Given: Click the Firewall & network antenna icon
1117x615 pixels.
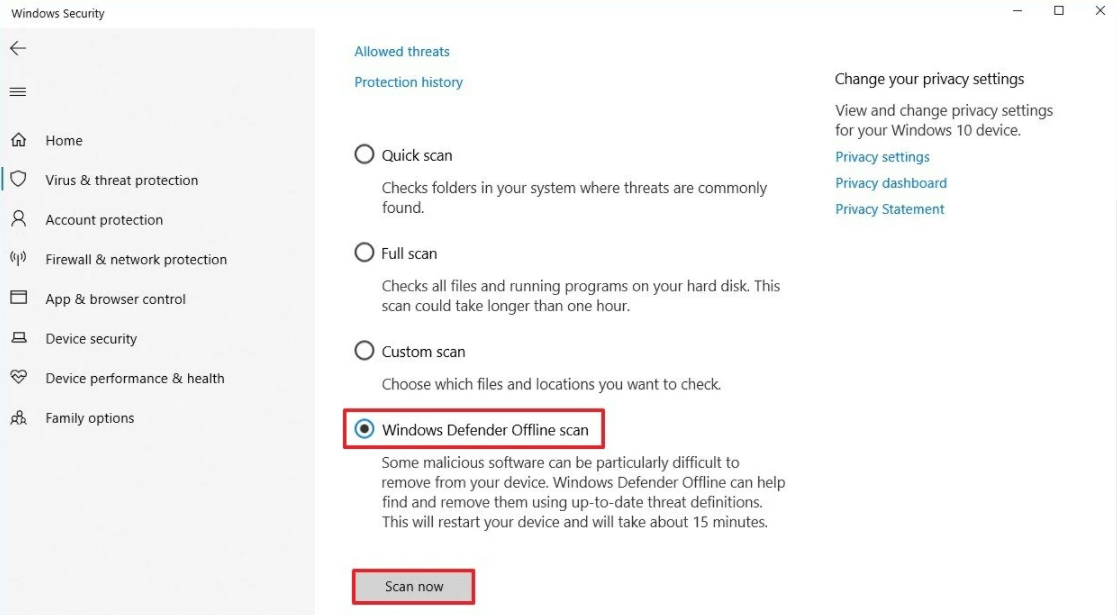Looking at the screenshot, I should pos(19,258).
